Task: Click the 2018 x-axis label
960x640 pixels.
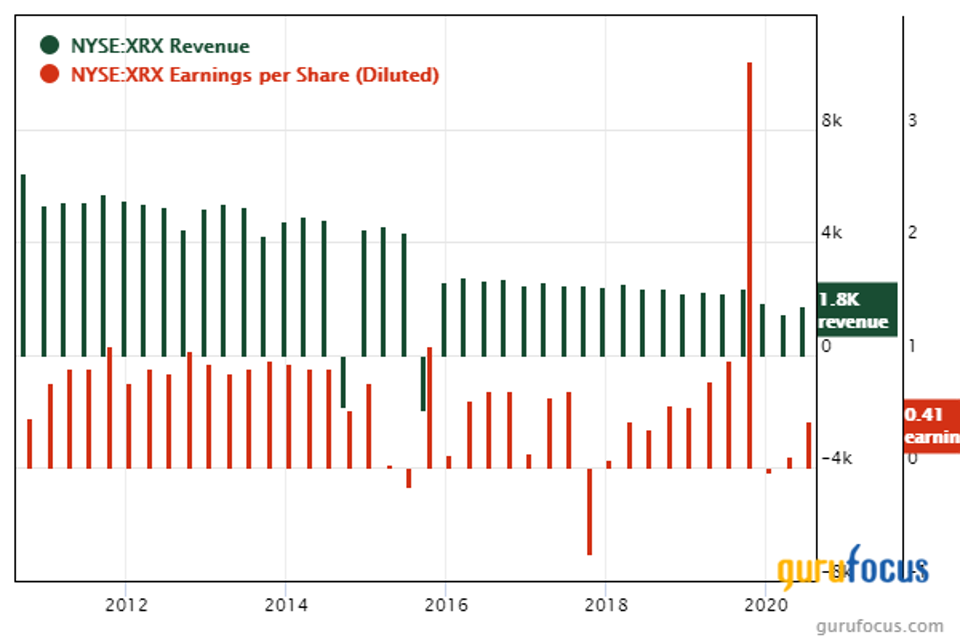Action: pyautogui.click(x=606, y=605)
